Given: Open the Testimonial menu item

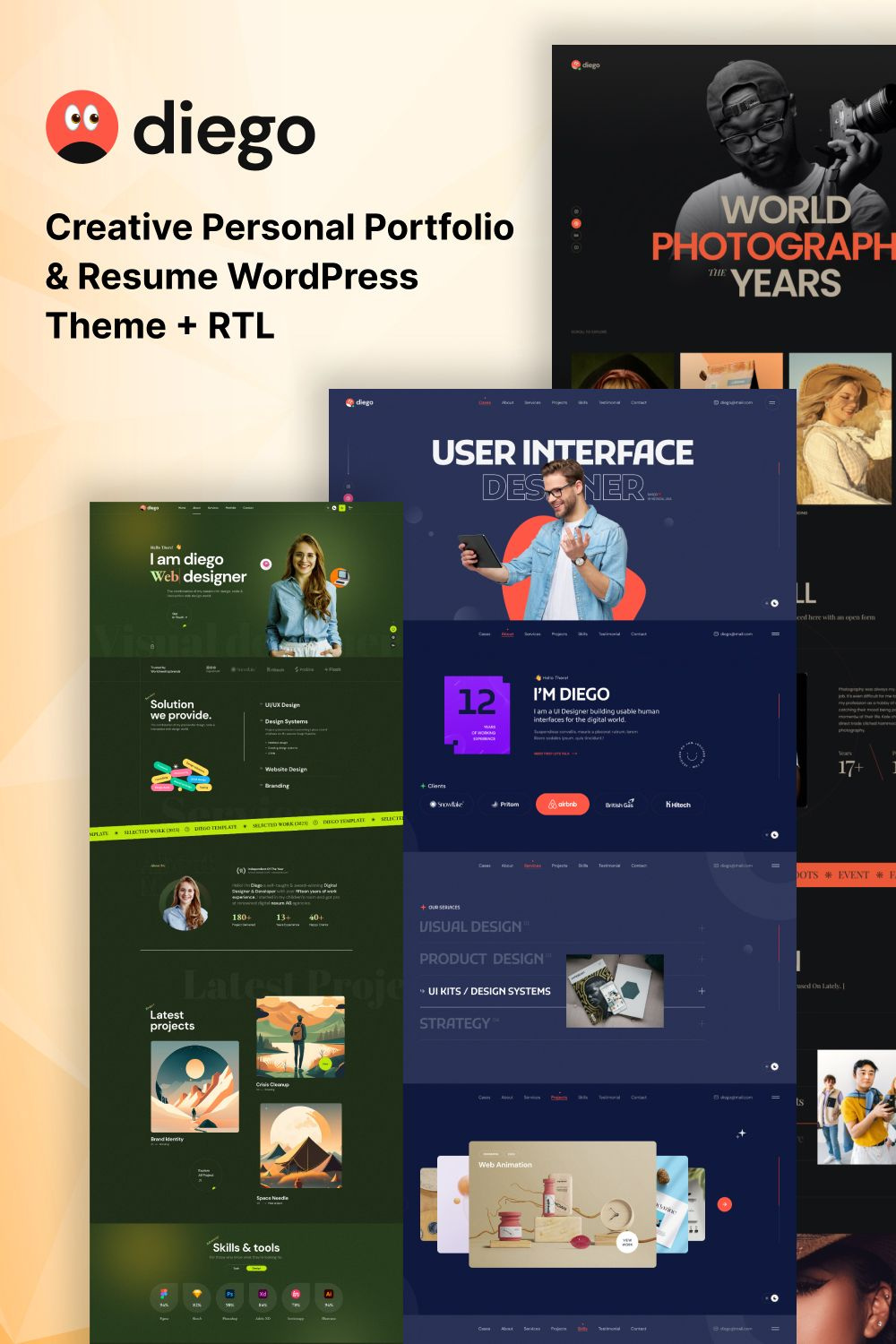Looking at the screenshot, I should 610,402.
